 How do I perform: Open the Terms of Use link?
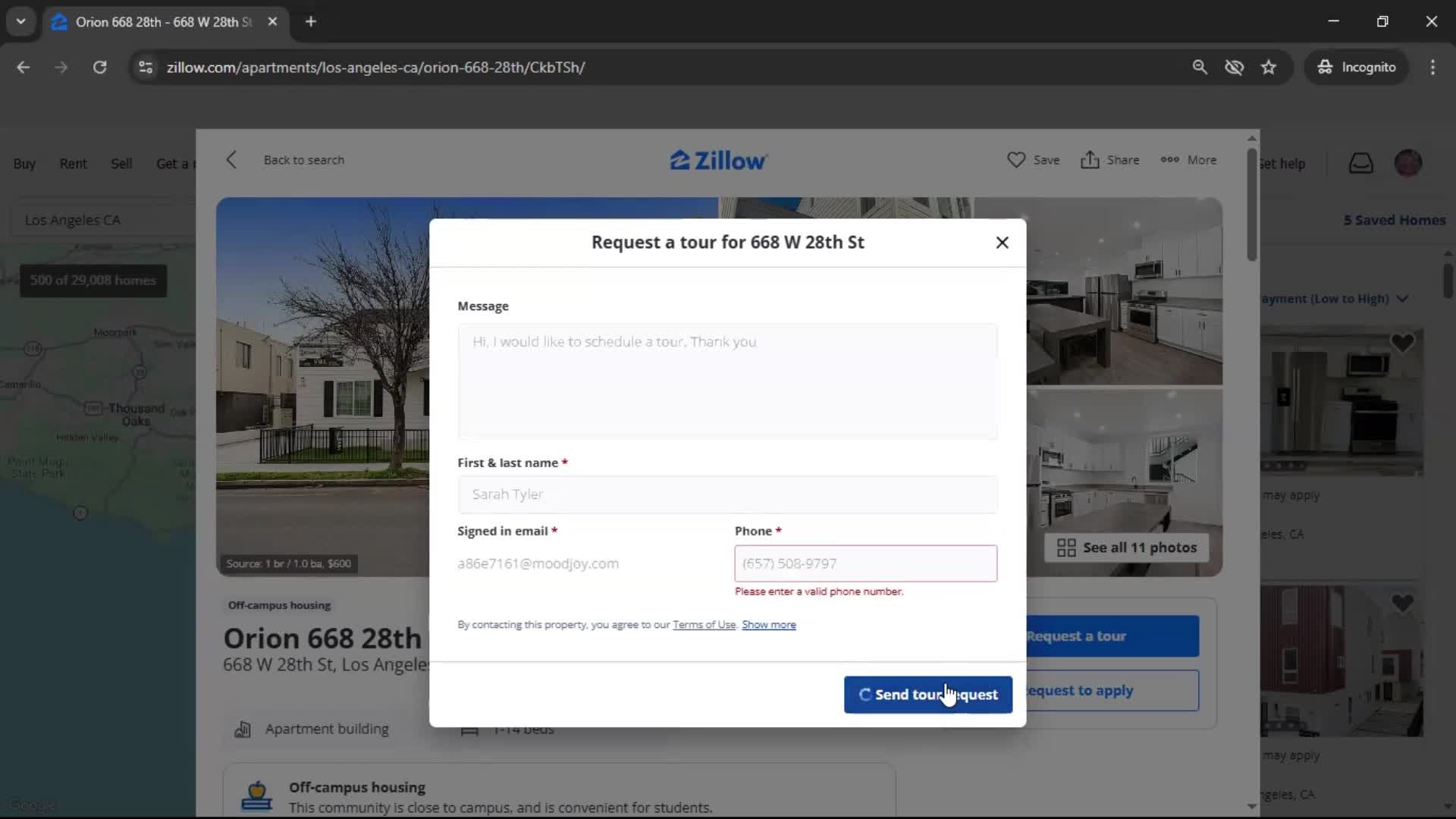point(704,625)
